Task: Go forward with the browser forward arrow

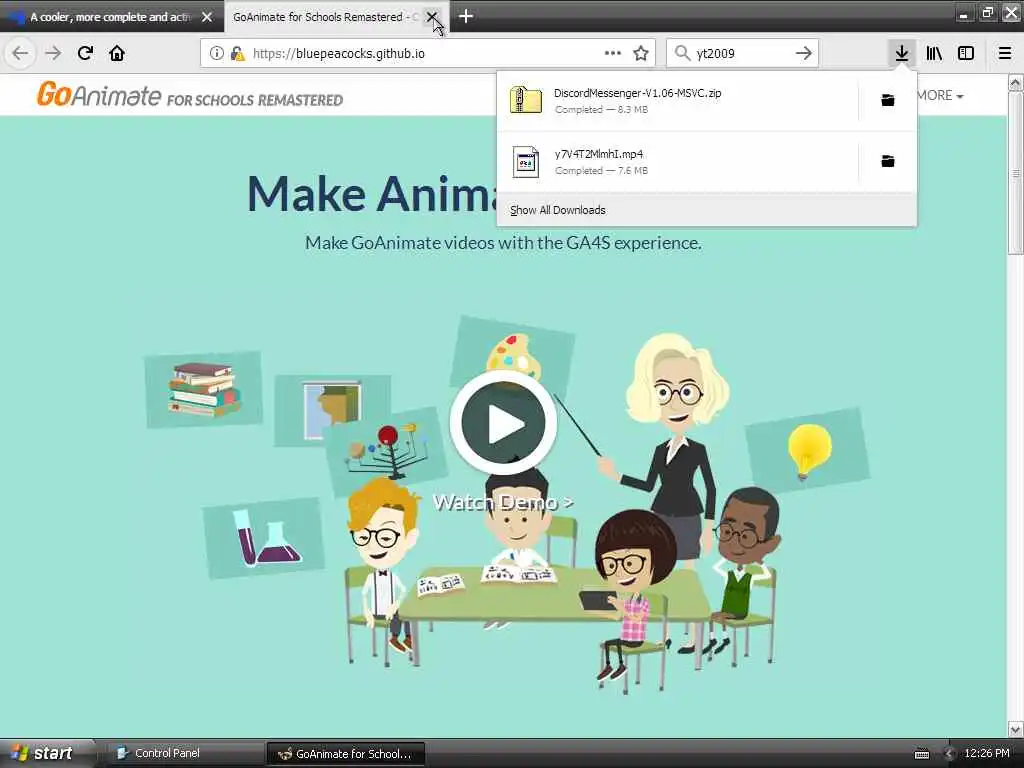Action: tap(53, 53)
